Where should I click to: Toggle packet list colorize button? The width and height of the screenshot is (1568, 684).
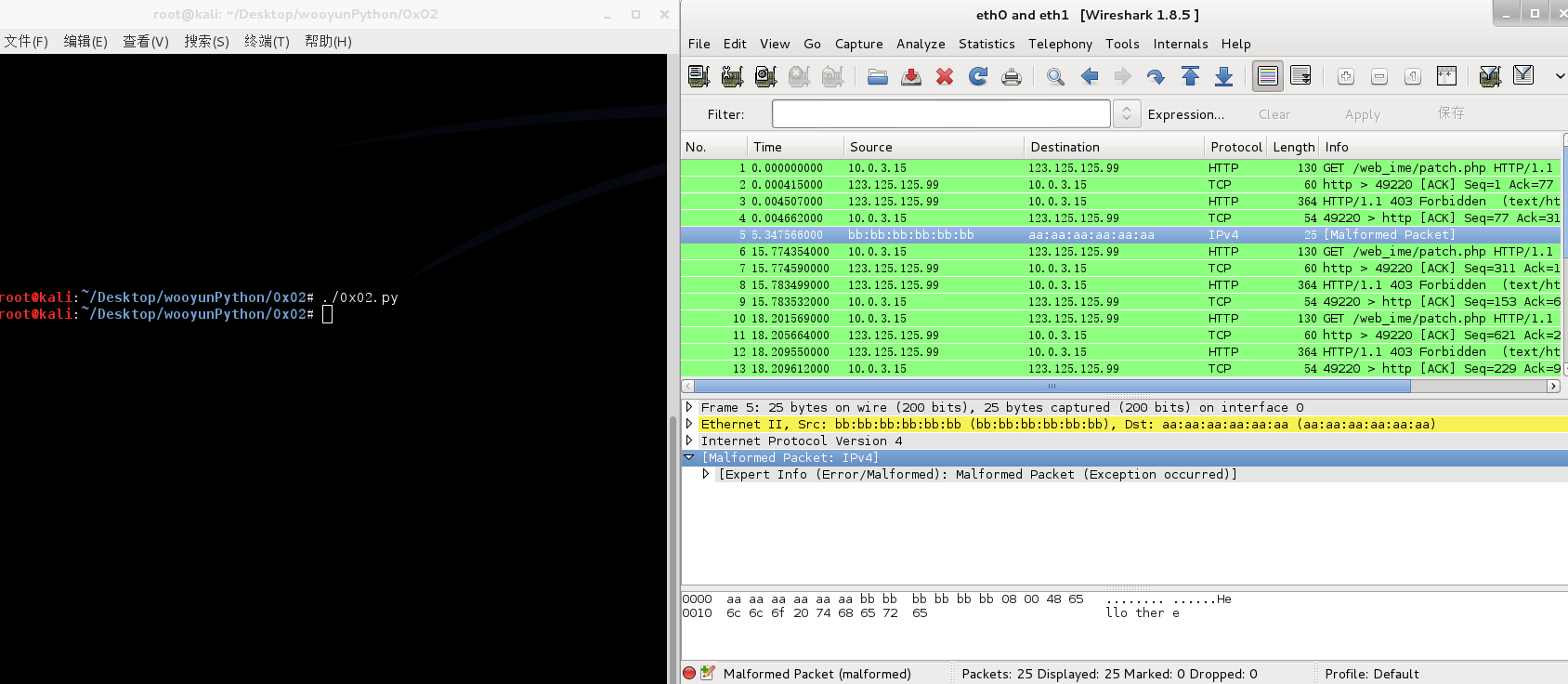coord(1268,76)
